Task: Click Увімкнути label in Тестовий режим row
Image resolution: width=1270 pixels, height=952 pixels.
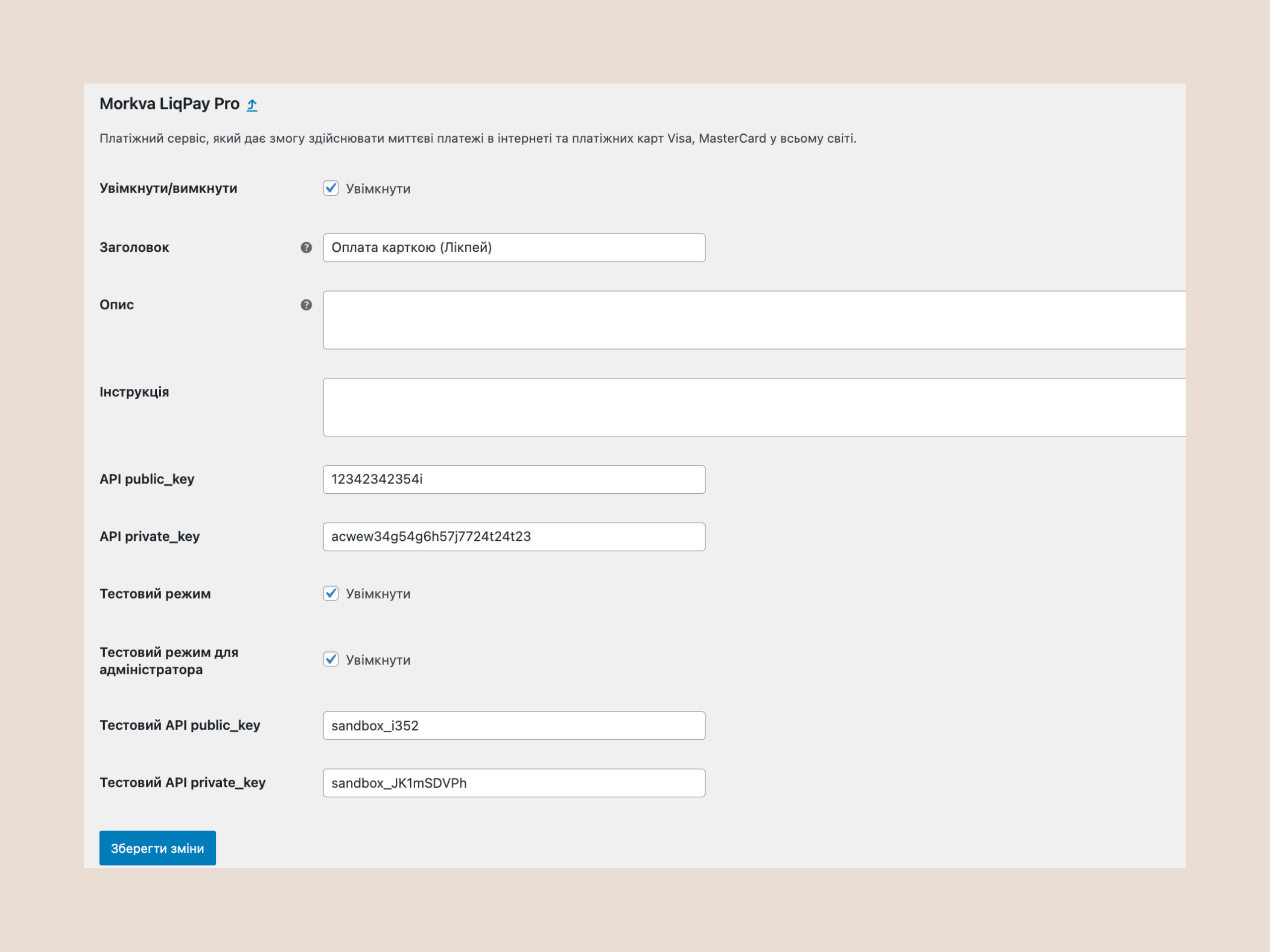Action: point(378,594)
